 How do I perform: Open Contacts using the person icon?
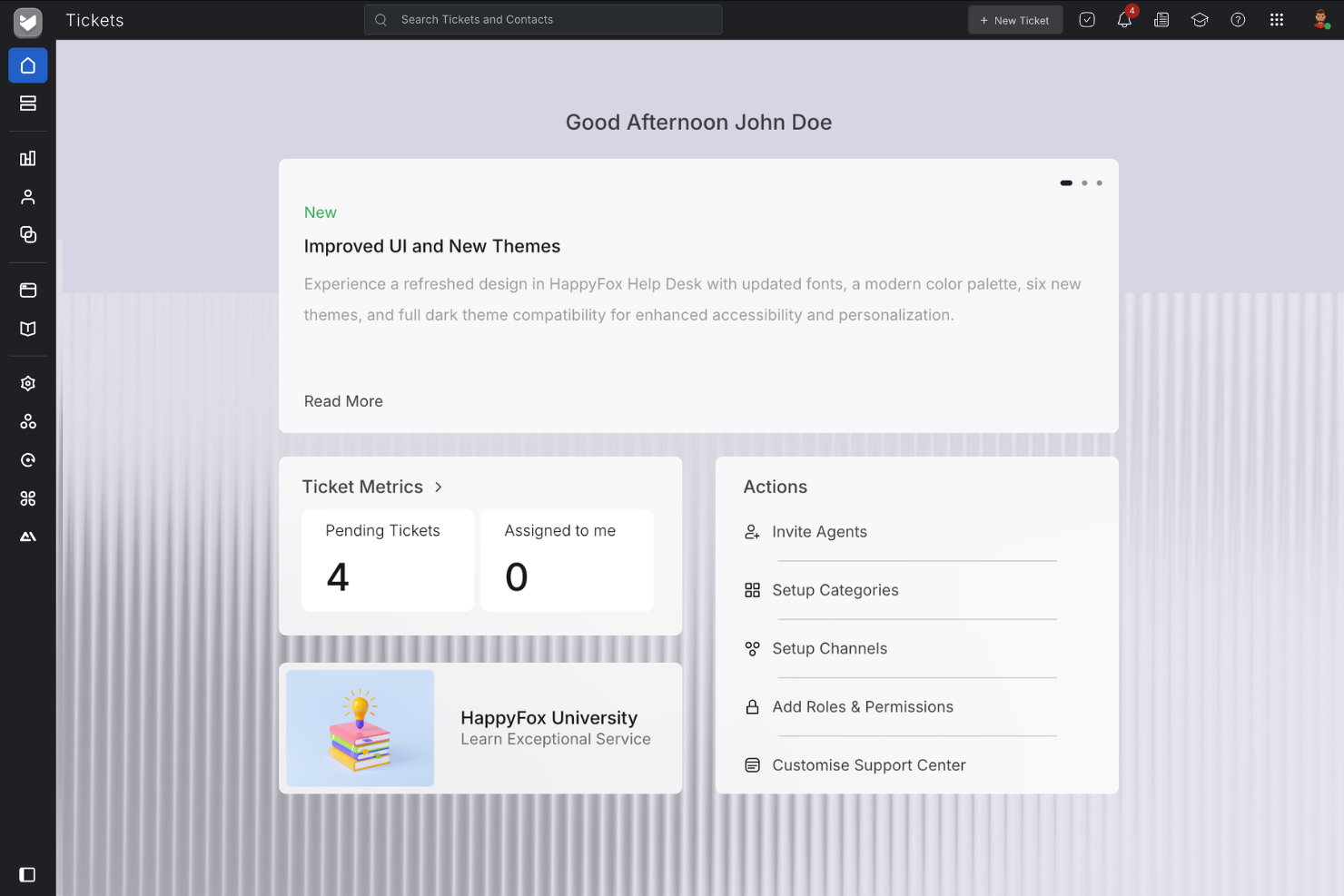tap(27, 196)
